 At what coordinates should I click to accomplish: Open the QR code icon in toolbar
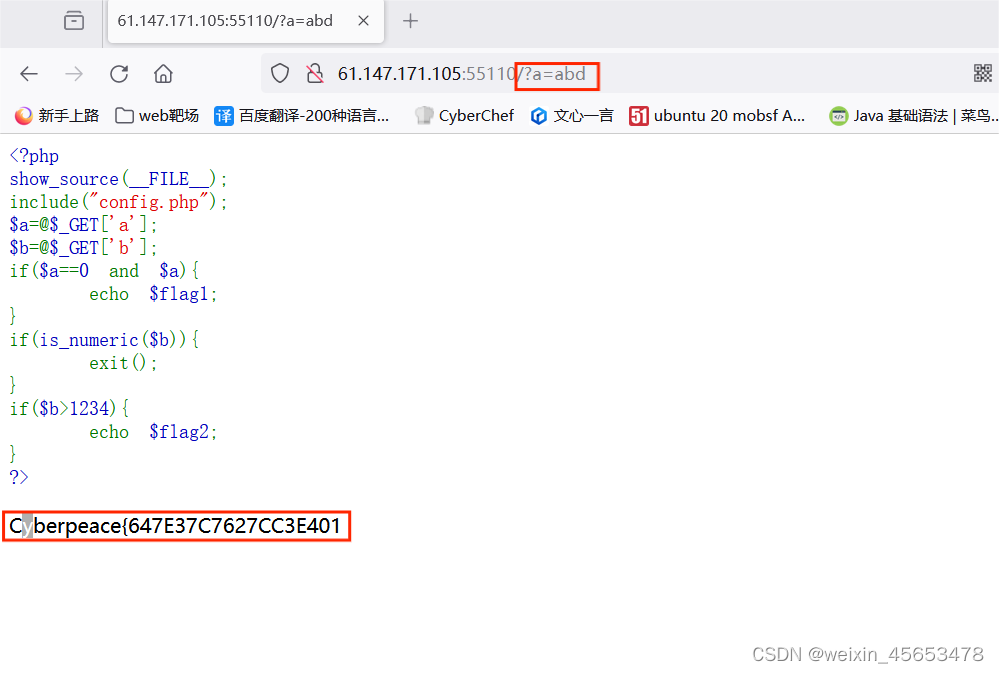click(x=982, y=73)
